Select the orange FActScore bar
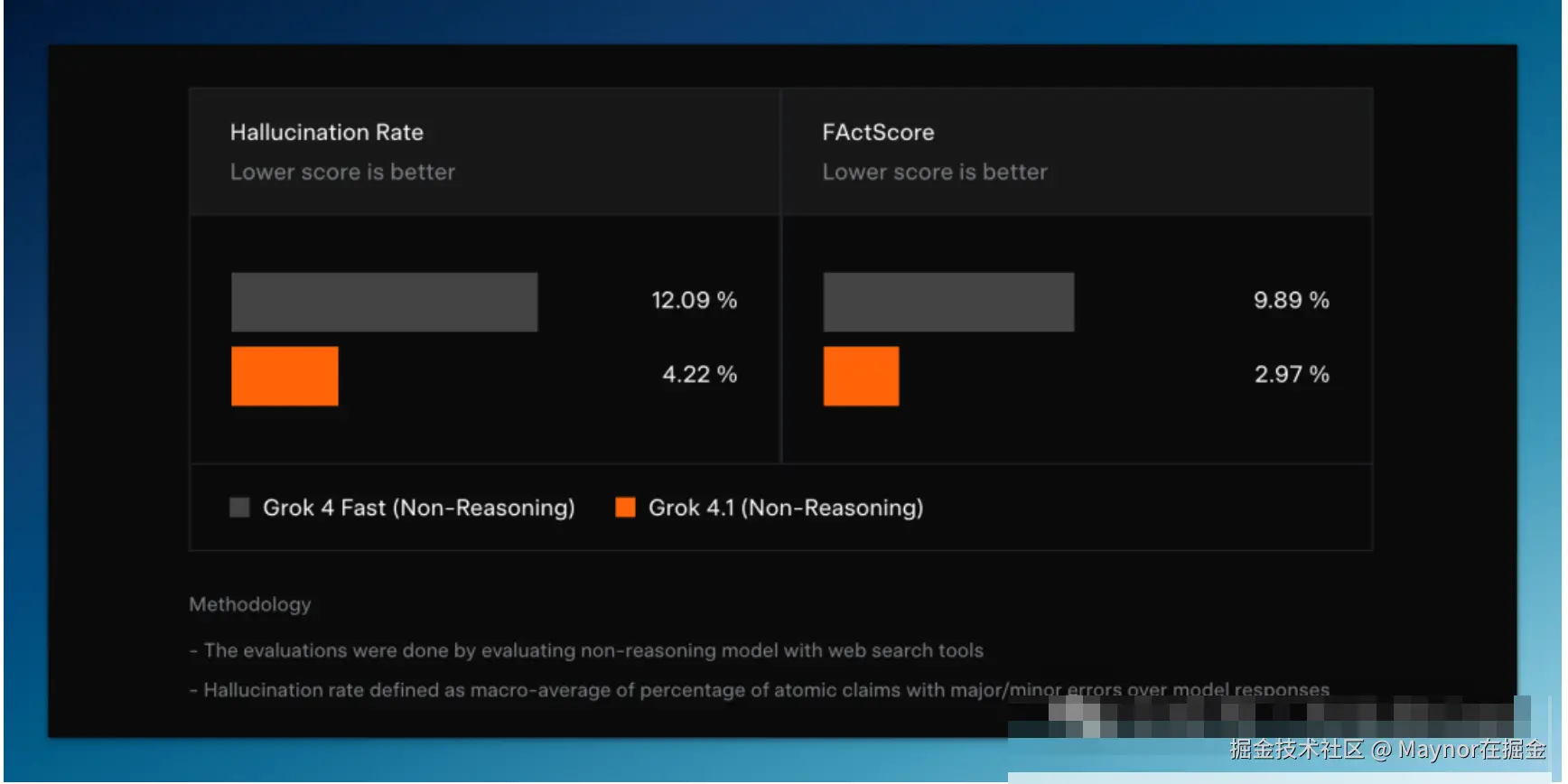Image resolution: width=1568 pixels, height=784 pixels. pyautogui.click(x=861, y=377)
